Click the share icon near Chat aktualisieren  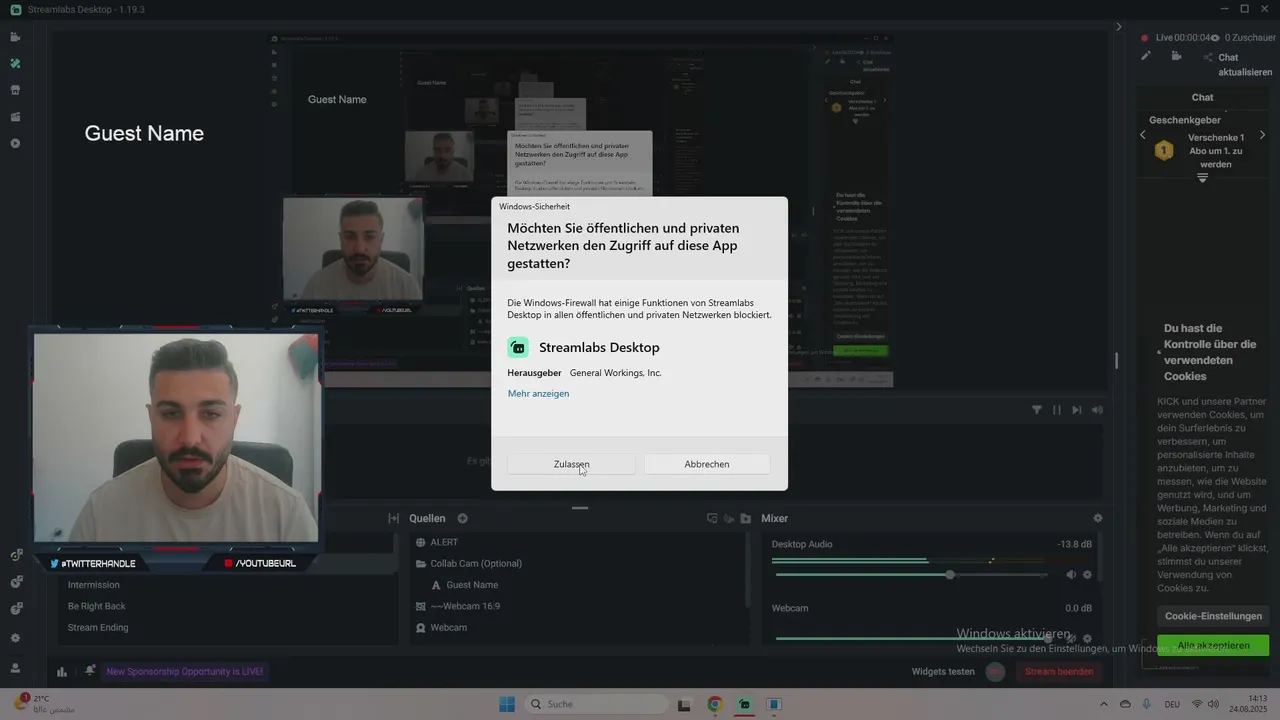pos(1208,57)
